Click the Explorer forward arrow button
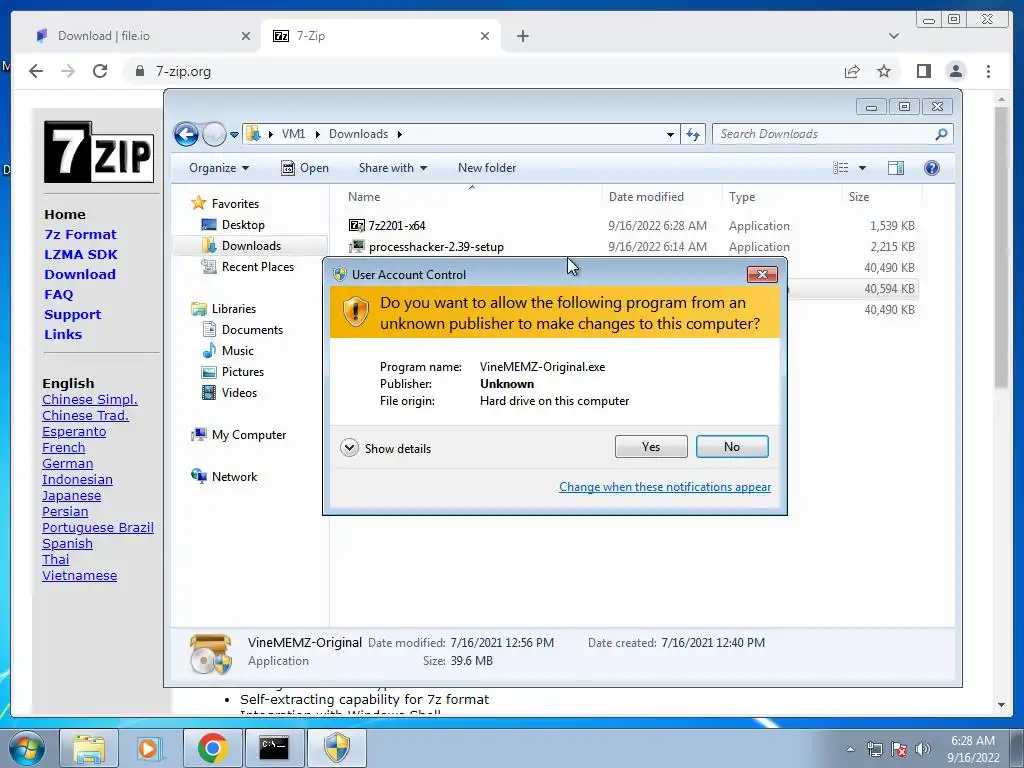Image resolution: width=1024 pixels, height=768 pixels. click(x=214, y=135)
